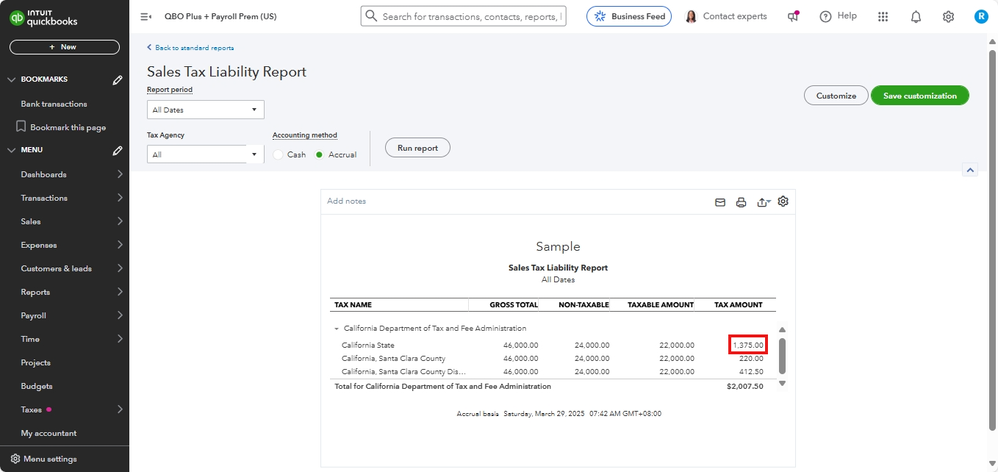998x472 pixels.
Task: Collapse the left navigation menu toggle
Action: coord(146,17)
